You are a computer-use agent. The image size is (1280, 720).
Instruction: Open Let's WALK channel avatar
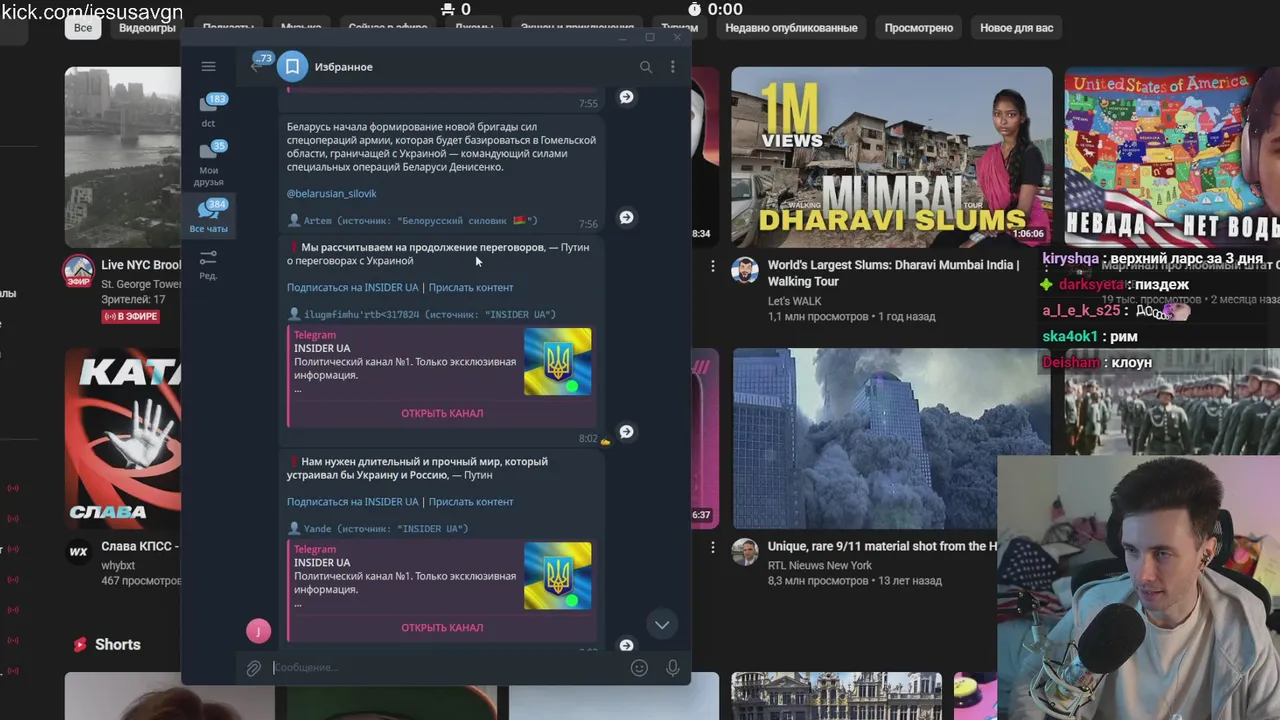click(x=744, y=271)
